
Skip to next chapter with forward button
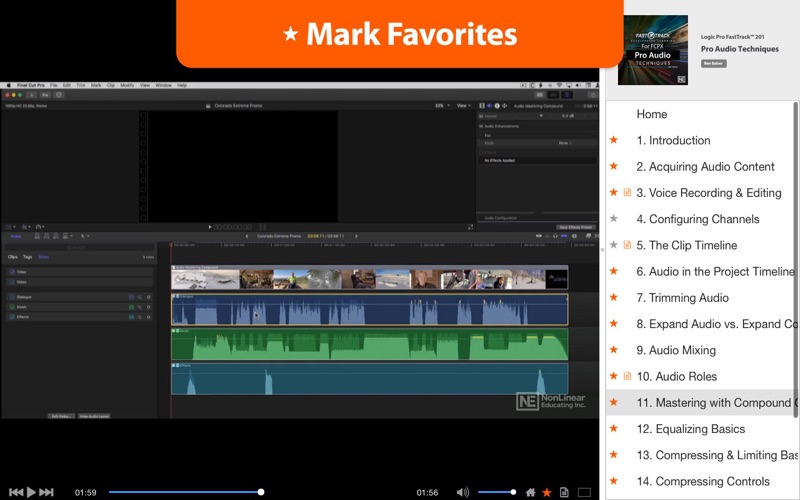coord(46,492)
